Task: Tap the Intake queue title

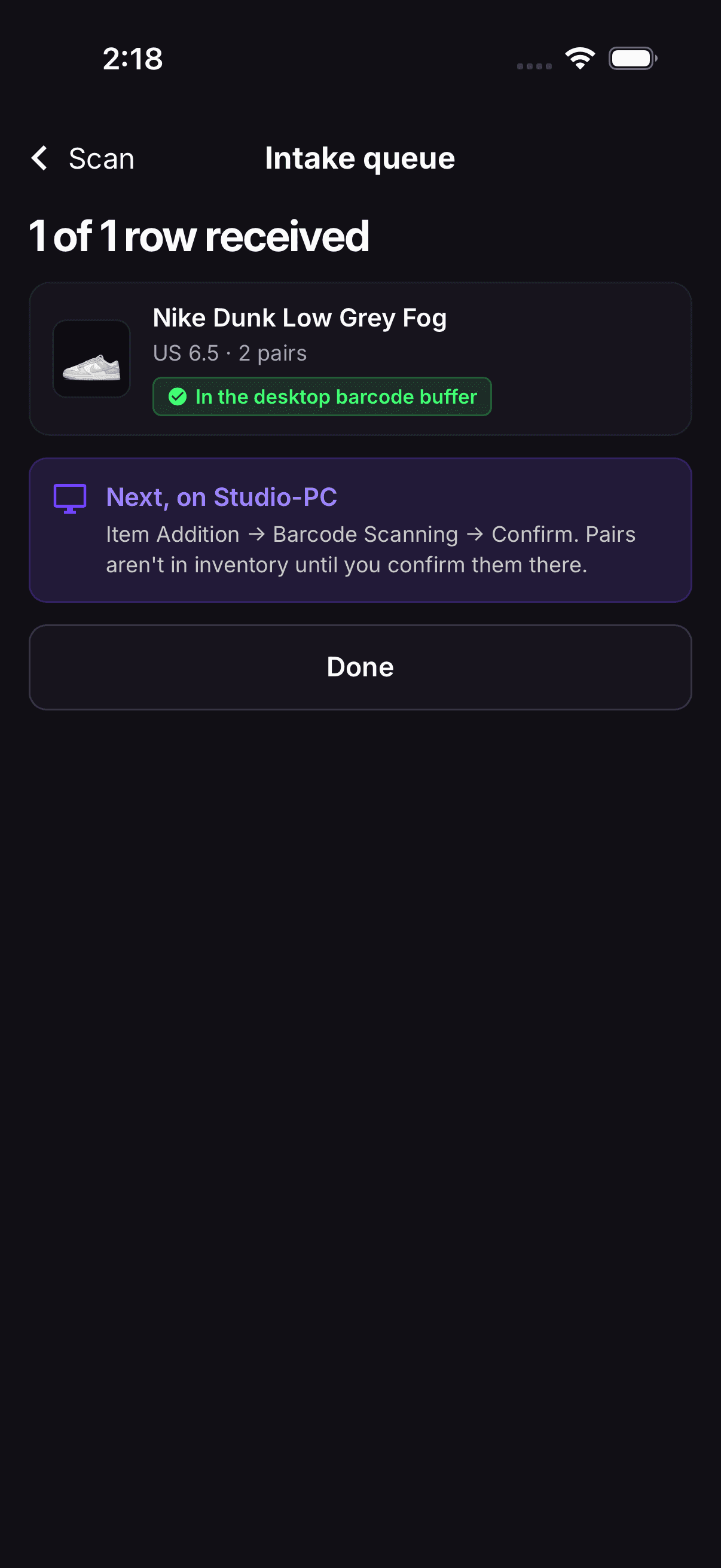Action: tap(359, 158)
